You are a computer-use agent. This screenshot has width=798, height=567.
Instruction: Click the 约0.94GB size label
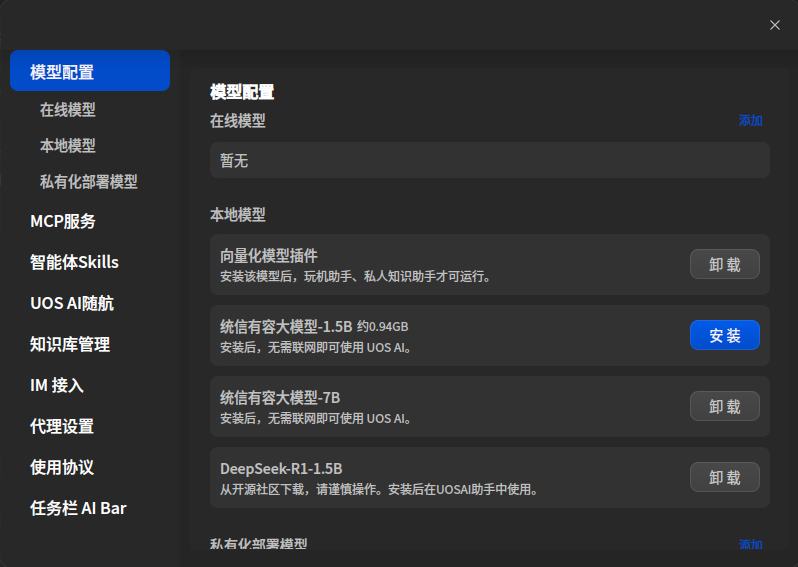pyautogui.click(x=383, y=327)
